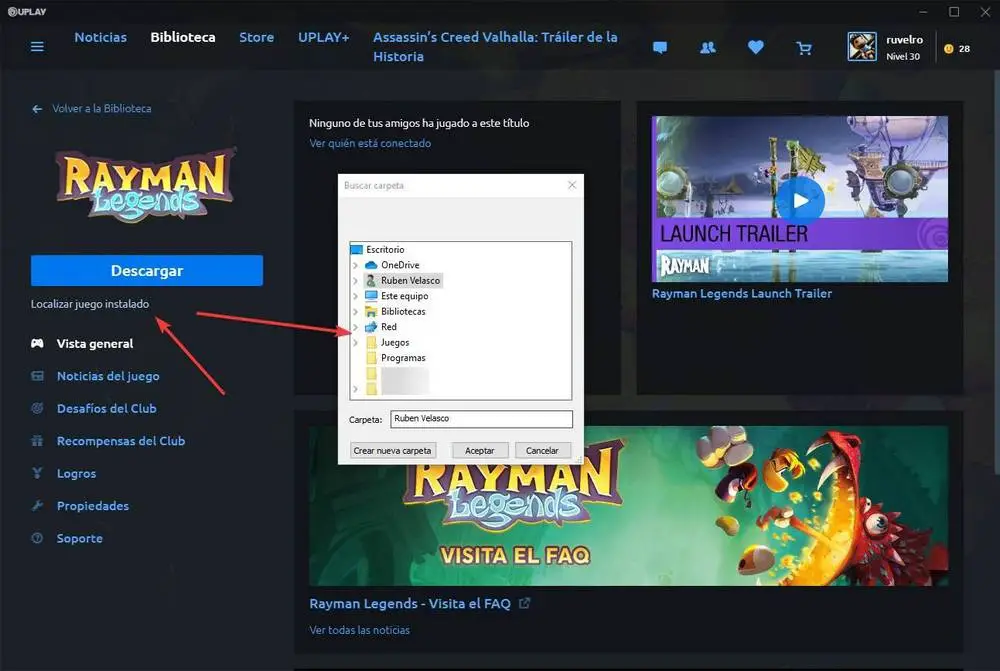Open the wishlist heart icon
1000x671 pixels.
tap(756, 47)
